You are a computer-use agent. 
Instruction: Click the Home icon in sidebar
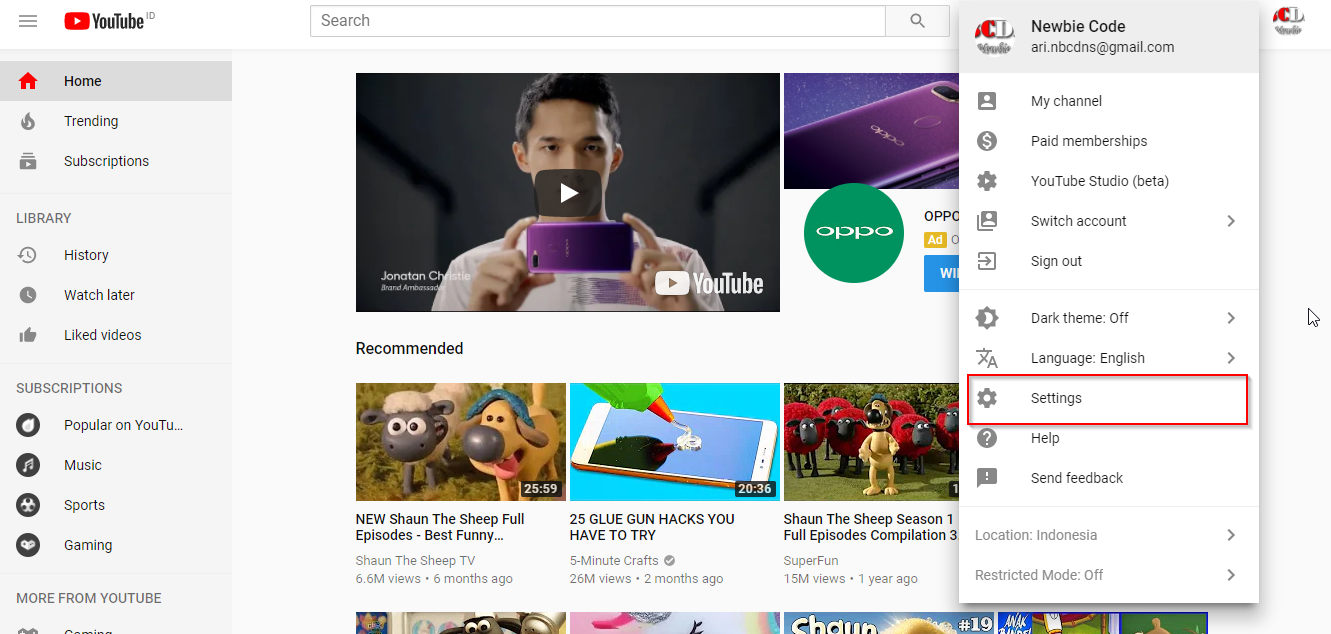coord(28,81)
